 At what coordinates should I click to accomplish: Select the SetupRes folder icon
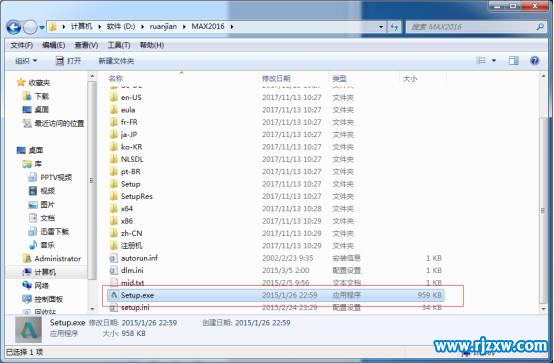[x=114, y=196]
